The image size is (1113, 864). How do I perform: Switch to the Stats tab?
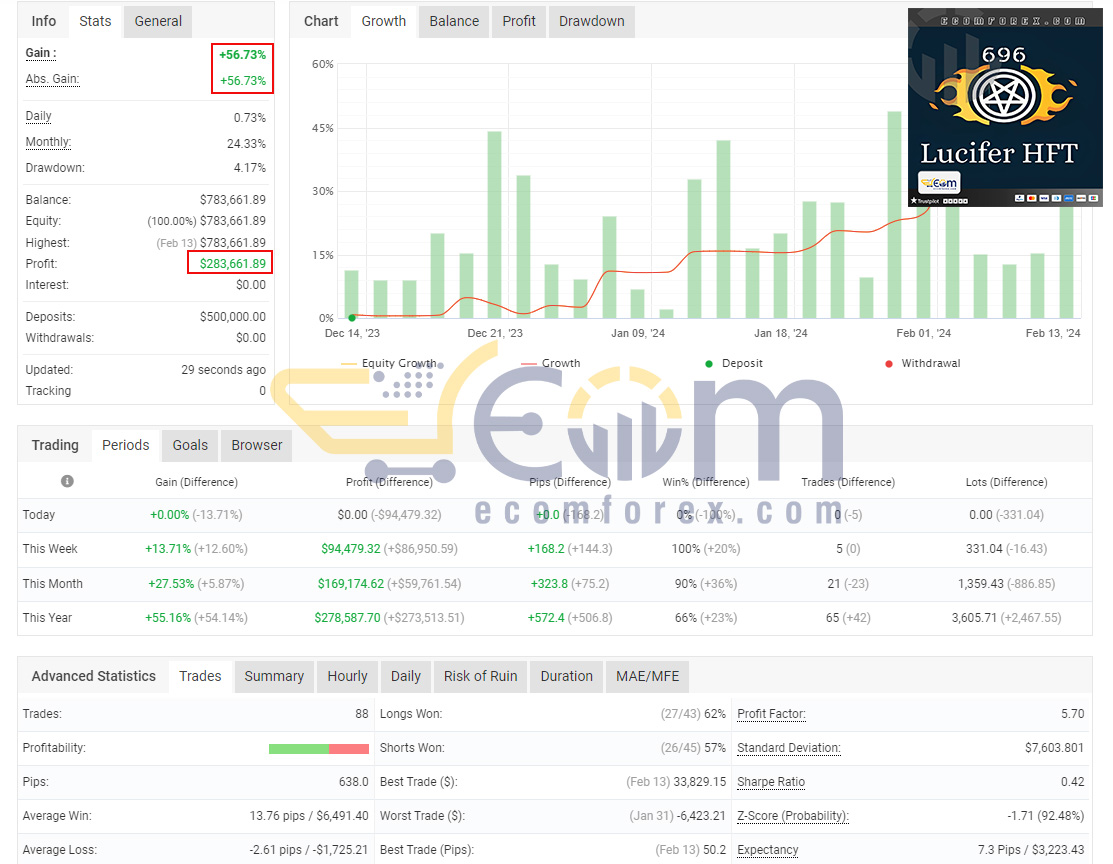click(x=95, y=21)
